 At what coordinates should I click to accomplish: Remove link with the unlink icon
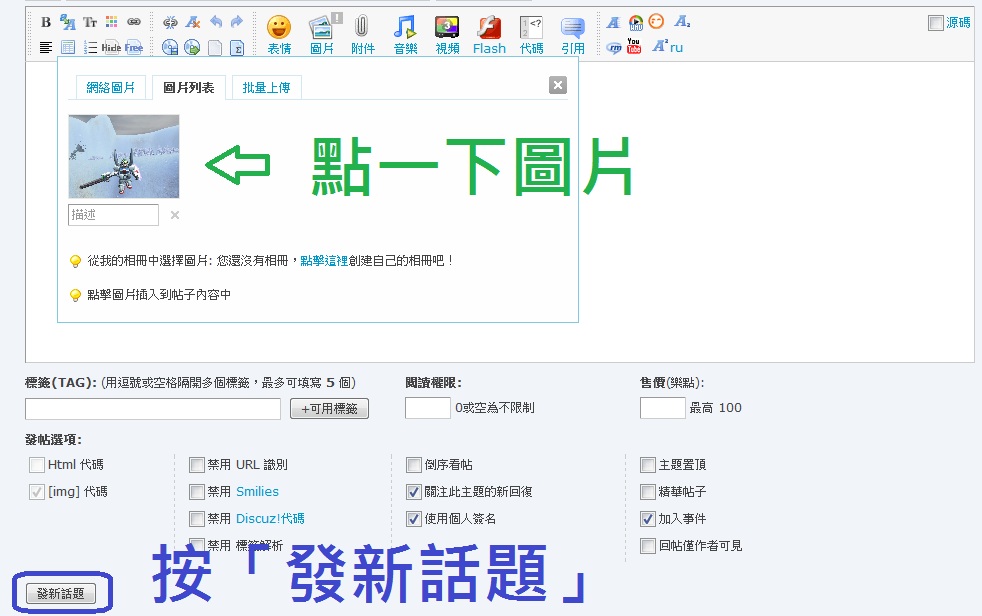170,23
